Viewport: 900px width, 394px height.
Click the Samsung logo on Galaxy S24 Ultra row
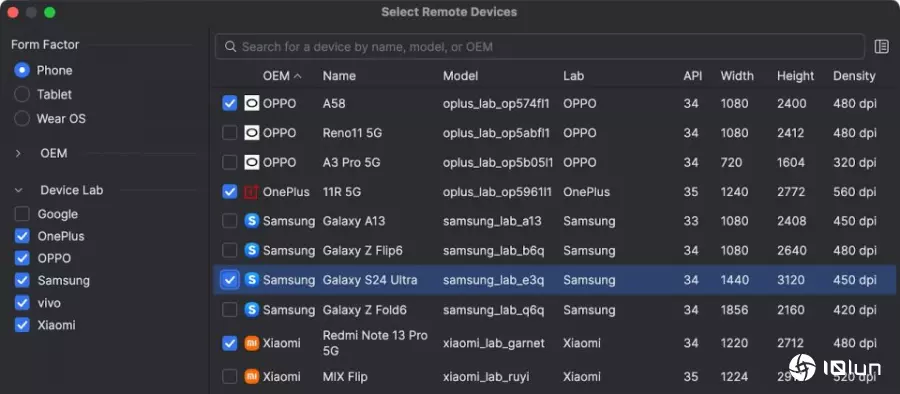[251, 280]
